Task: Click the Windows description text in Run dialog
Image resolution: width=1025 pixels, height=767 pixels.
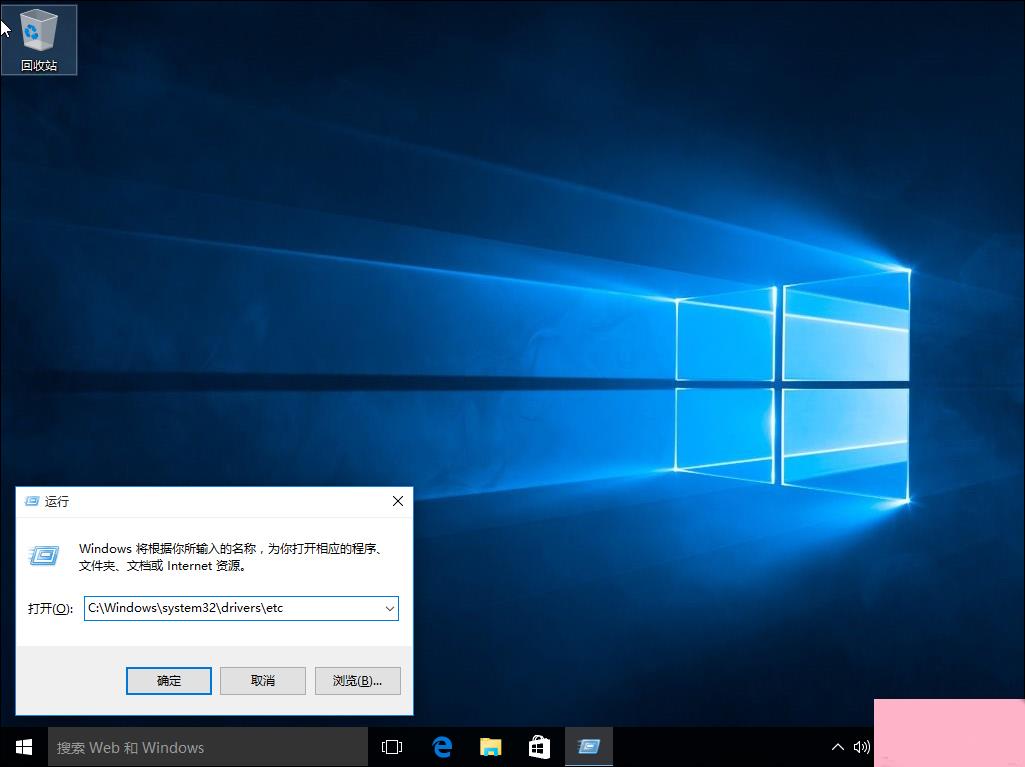Action: click(230, 557)
